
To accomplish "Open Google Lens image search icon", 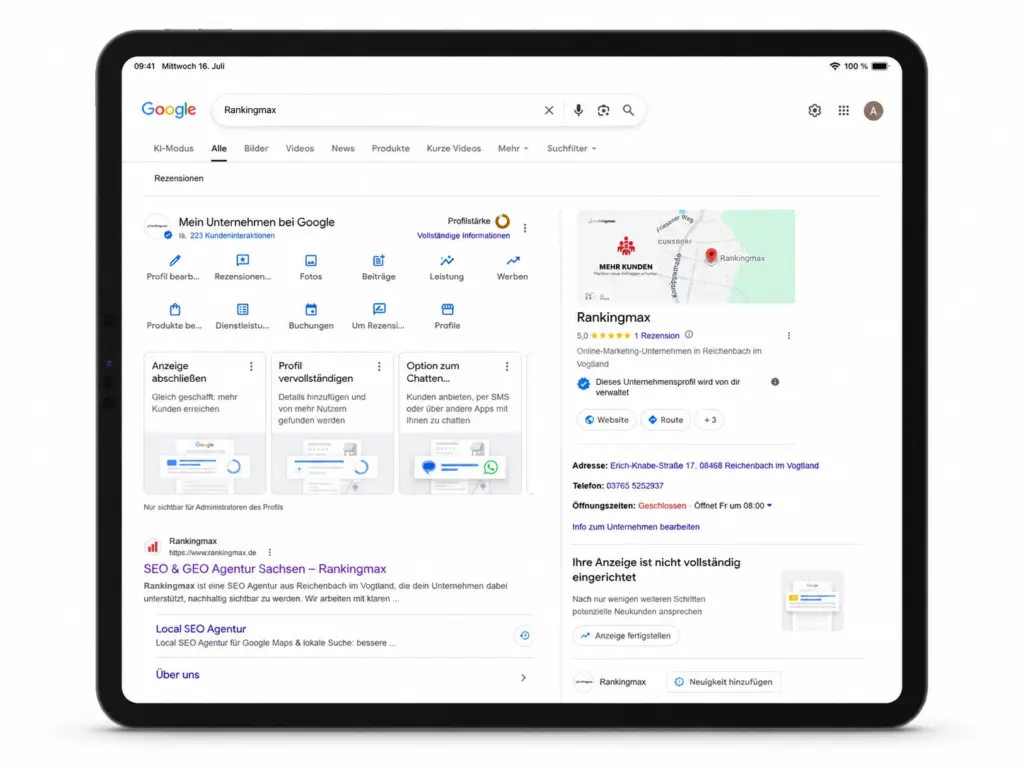I will click(603, 110).
